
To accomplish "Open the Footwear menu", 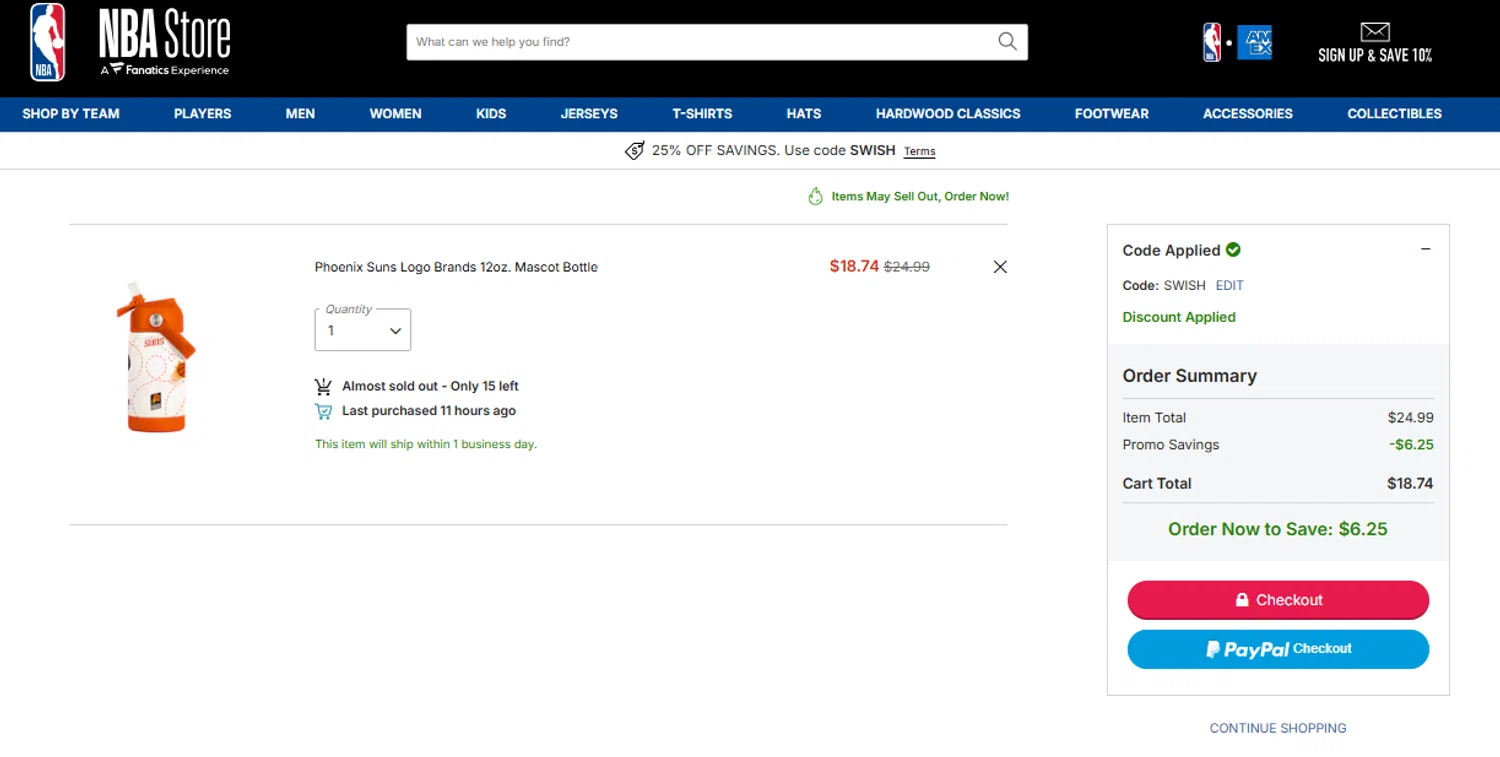I will 1112,114.
